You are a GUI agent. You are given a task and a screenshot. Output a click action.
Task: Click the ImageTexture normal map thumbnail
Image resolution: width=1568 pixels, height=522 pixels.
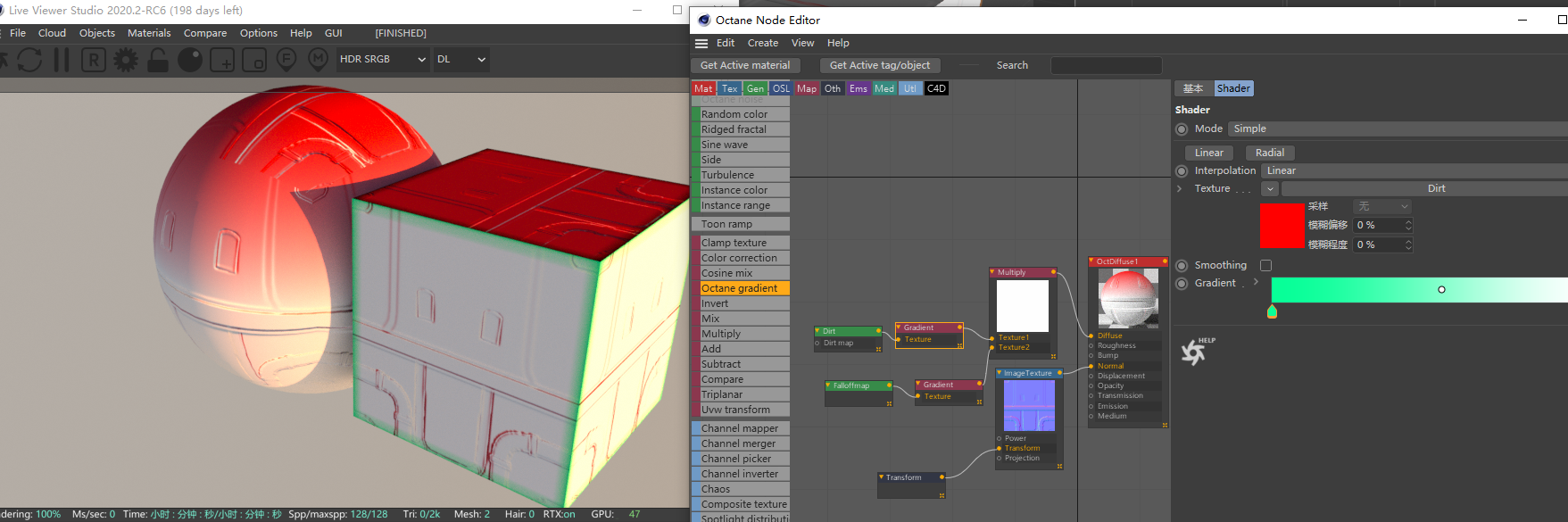click(x=1029, y=406)
